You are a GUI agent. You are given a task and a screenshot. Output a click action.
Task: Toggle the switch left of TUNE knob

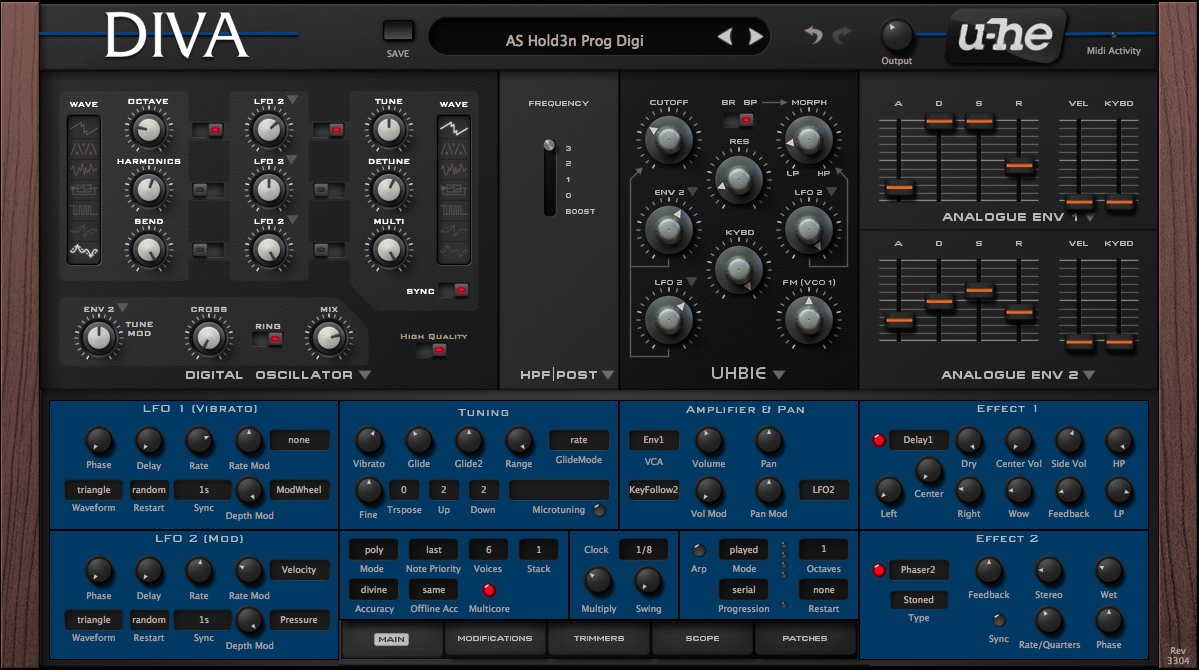pyautogui.click(x=329, y=130)
